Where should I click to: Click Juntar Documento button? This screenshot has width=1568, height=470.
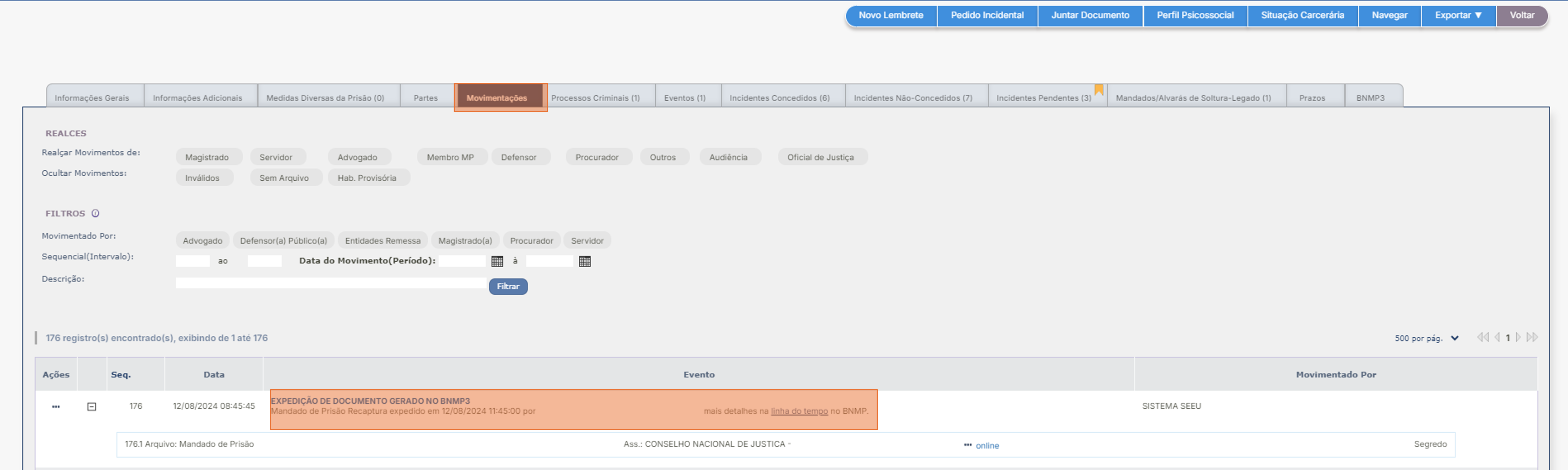tap(1090, 15)
